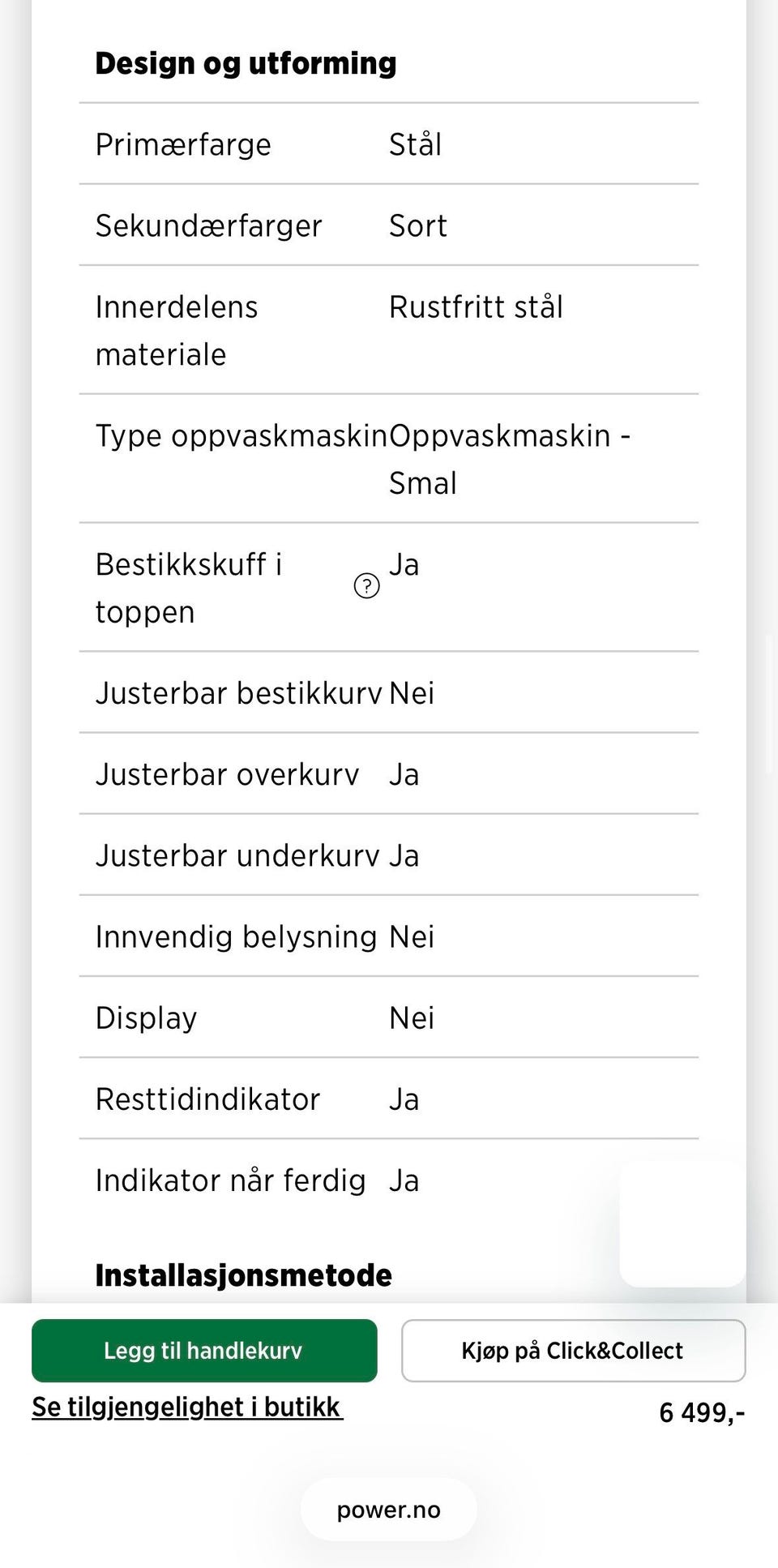Tap the Design og utforming heading
Image resolution: width=778 pixels, height=1568 pixels.
[246, 63]
